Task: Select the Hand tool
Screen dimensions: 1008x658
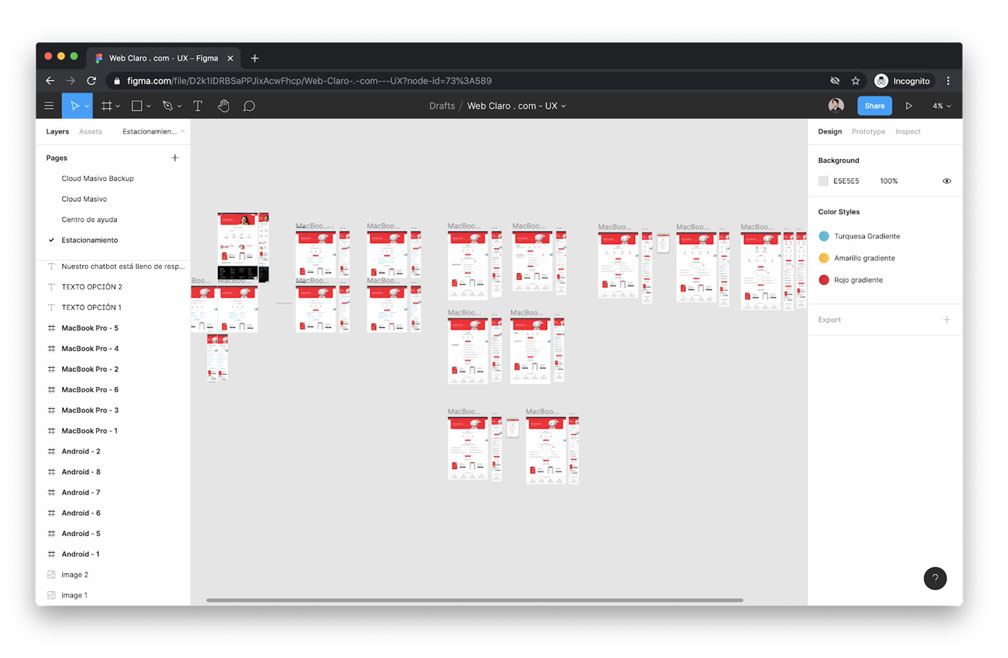Action: pyautogui.click(x=223, y=105)
